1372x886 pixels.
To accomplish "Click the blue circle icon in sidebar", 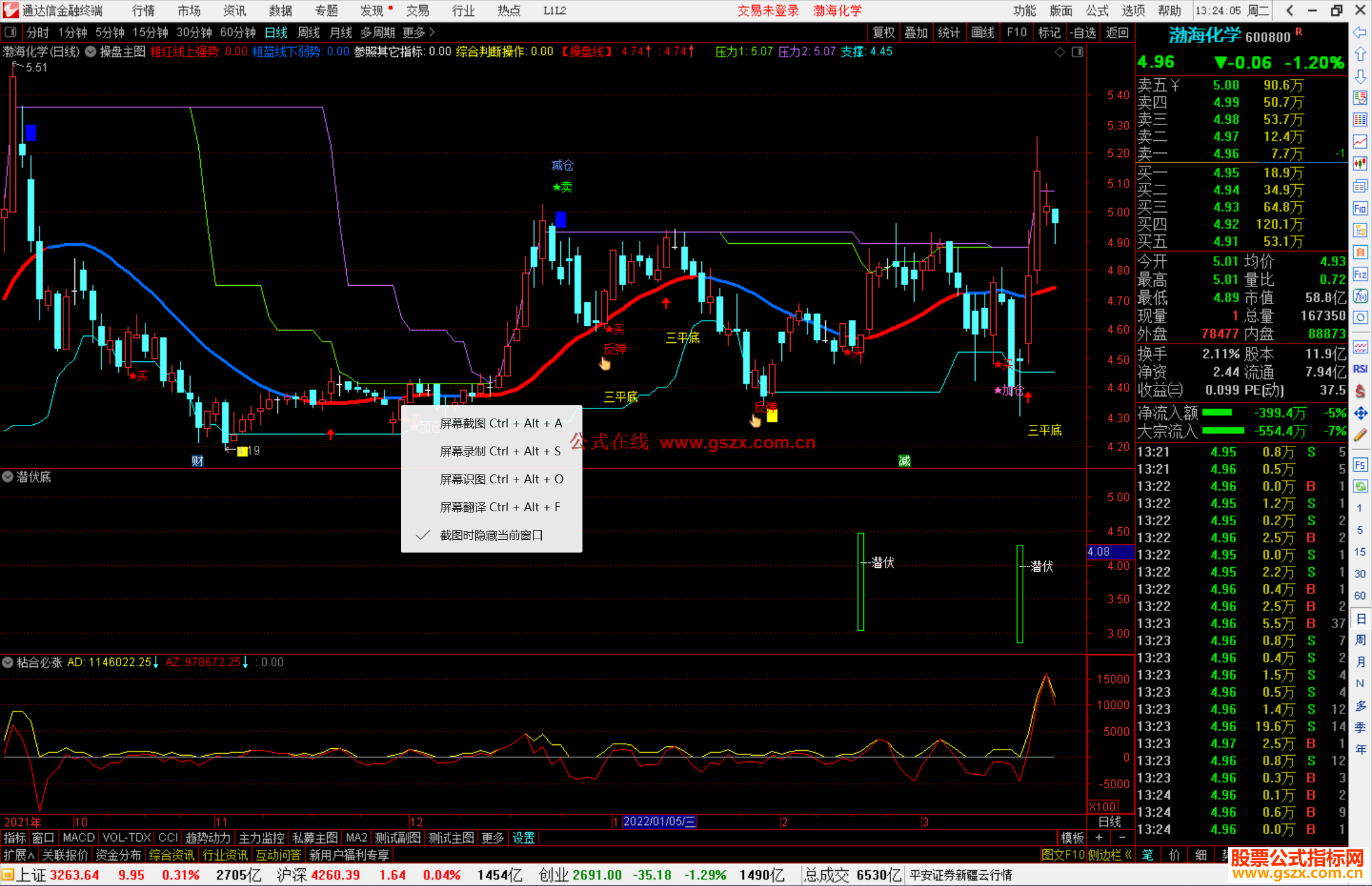I will click(1360, 318).
